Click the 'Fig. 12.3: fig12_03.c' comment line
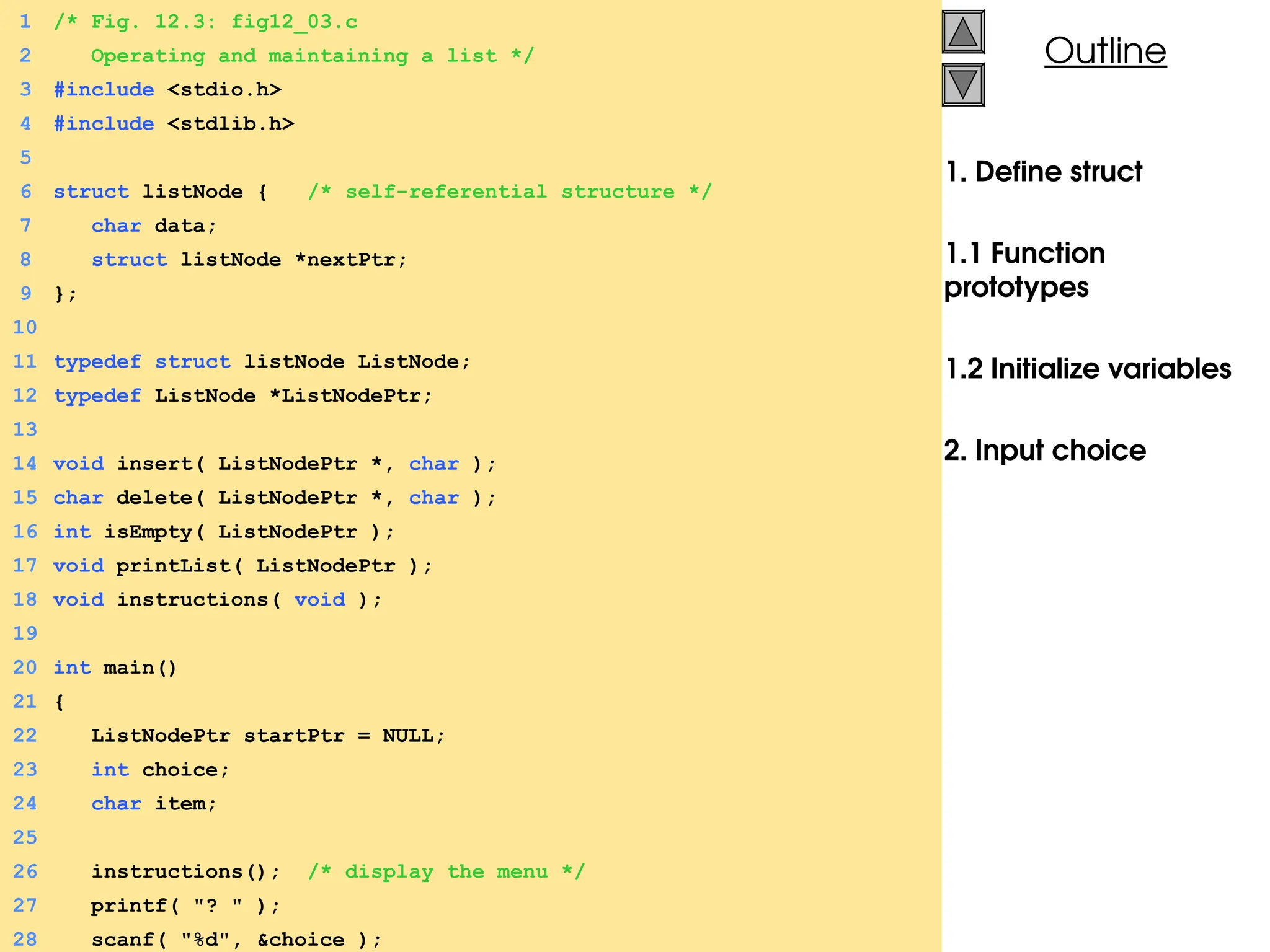1270x952 pixels. click(x=206, y=22)
